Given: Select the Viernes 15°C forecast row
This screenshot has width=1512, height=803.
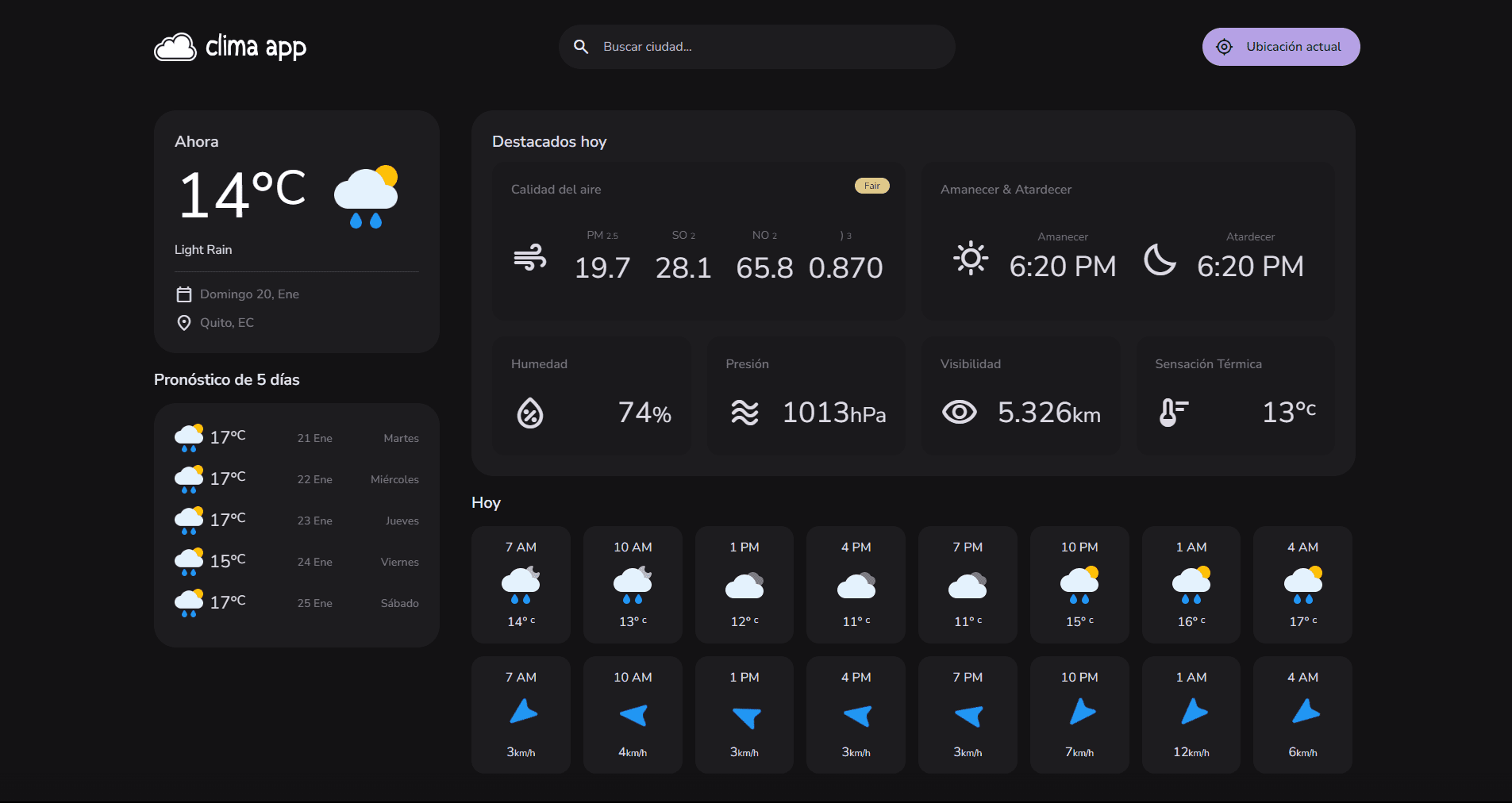Looking at the screenshot, I should pyautogui.click(x=296, y=561).
